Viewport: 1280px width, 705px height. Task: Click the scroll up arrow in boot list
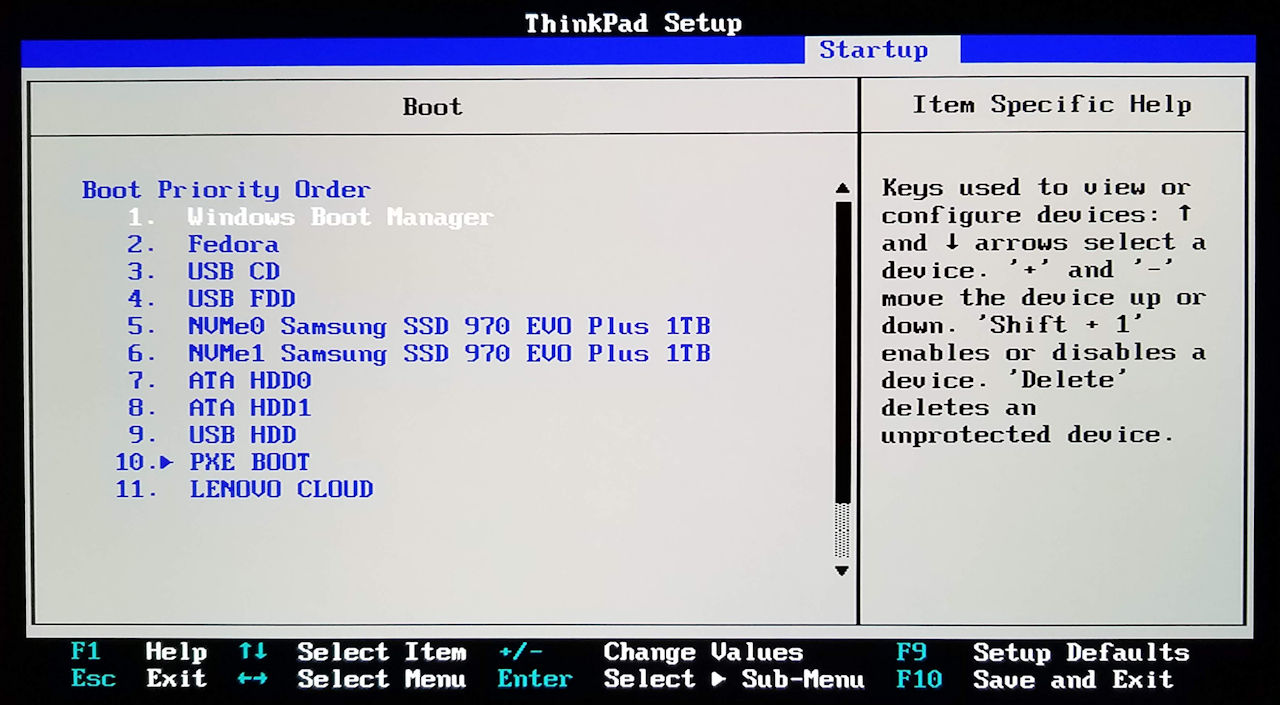point(842,188)
